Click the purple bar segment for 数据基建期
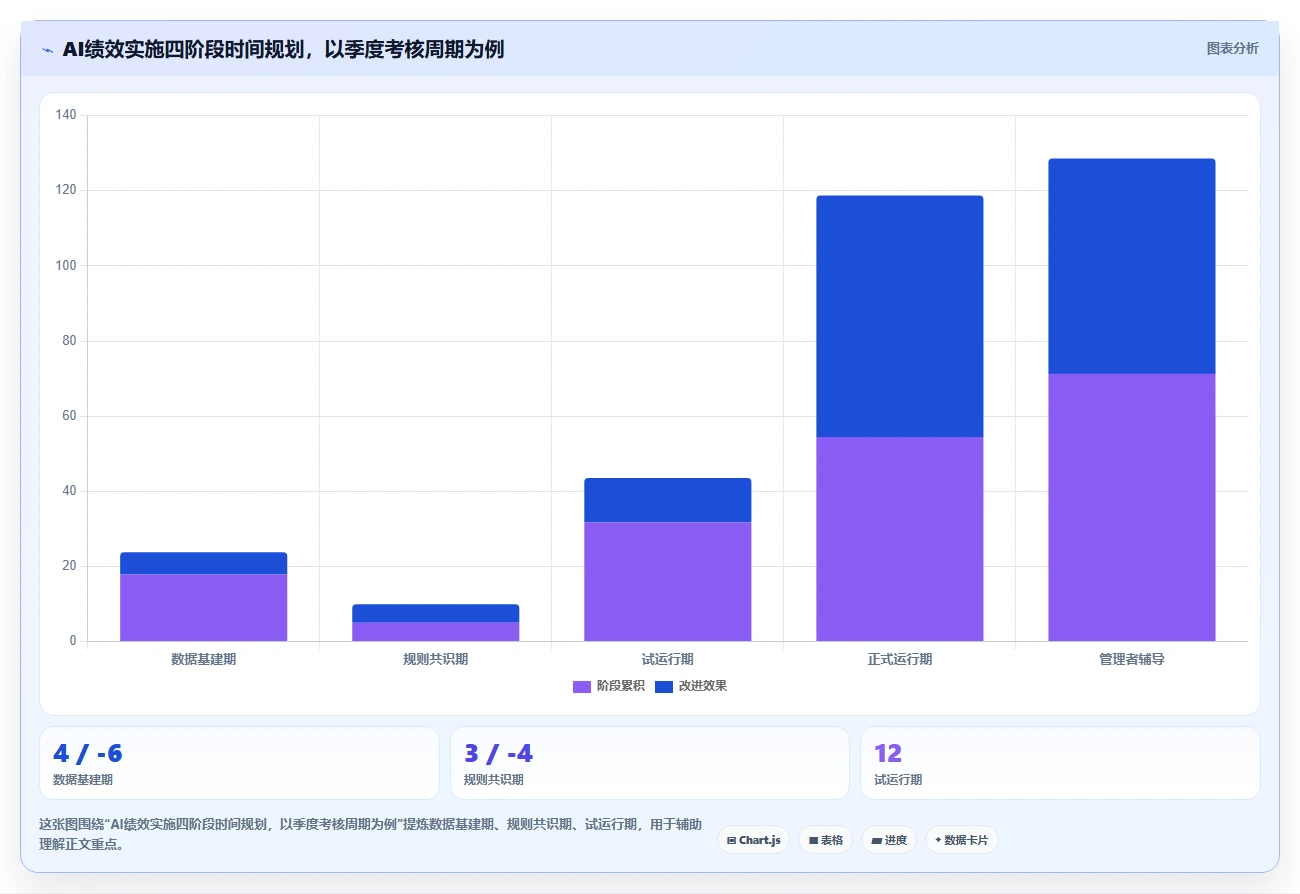The width and height of the screenshot is (1300, 894). pyautogui.click(x=204, y=607)
